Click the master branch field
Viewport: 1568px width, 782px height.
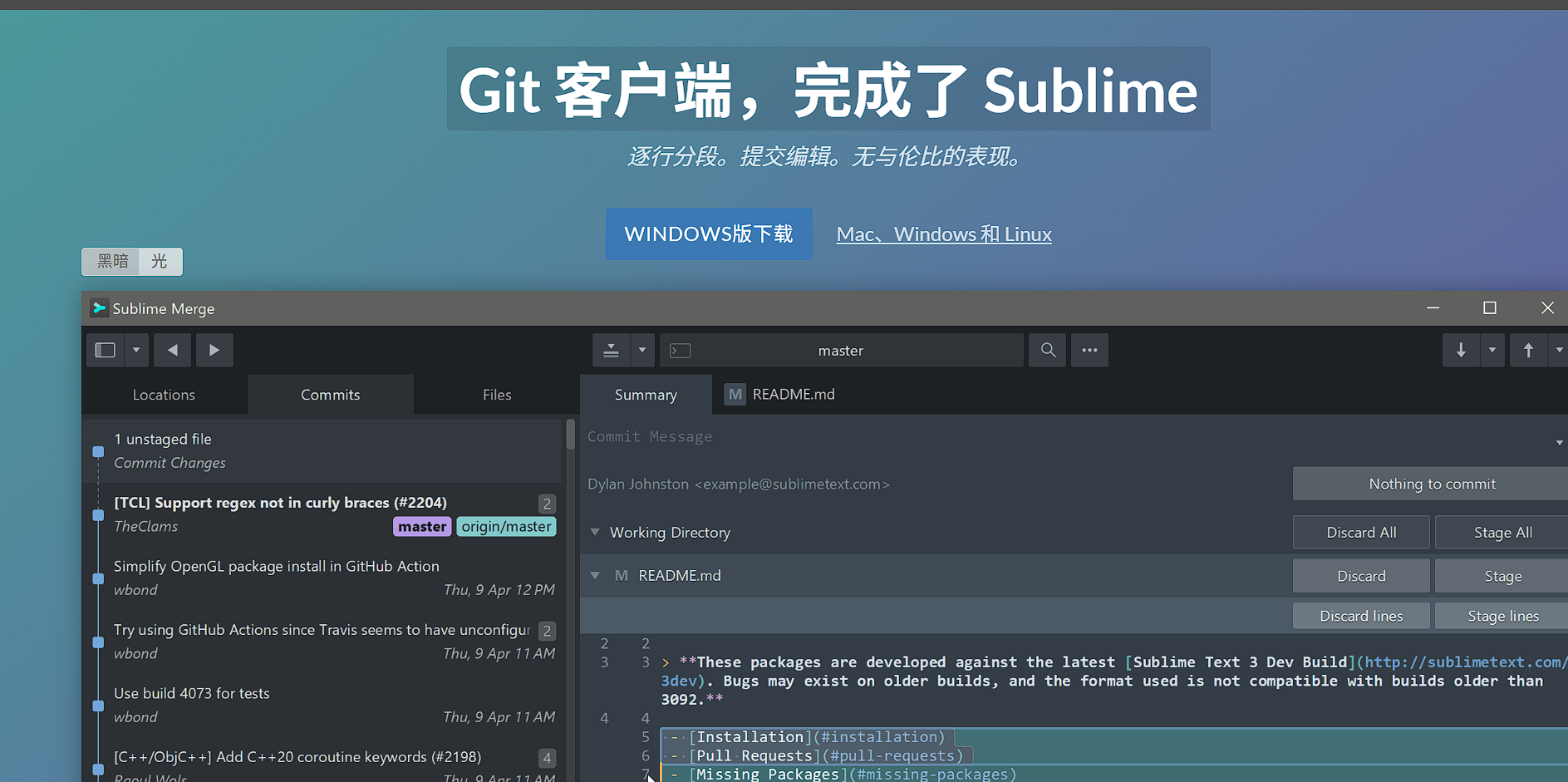tap(841, 350)
